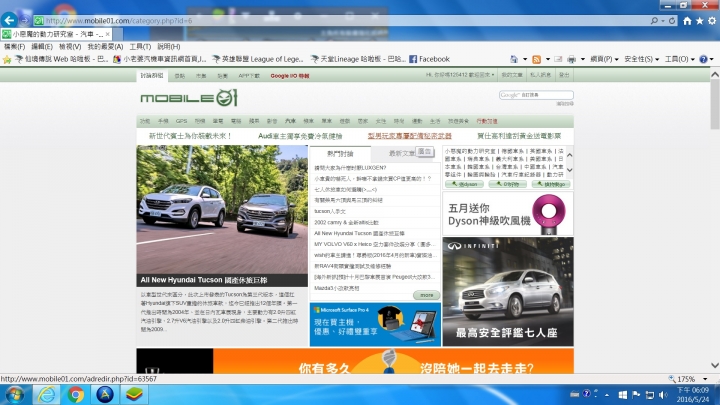The image size is (720, 405).
Task: Open the blue A app in the taskbar
Action: pyautogui.click(x=105, y=395)
